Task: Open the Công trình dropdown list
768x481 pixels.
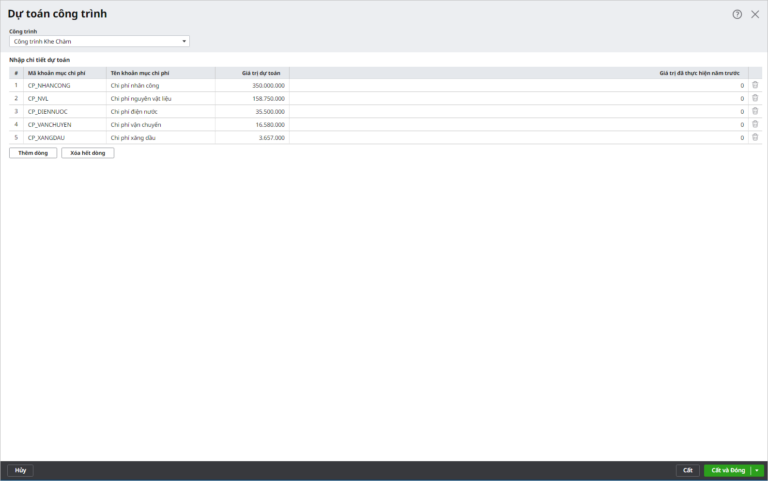Action: [x=184, y=41]
